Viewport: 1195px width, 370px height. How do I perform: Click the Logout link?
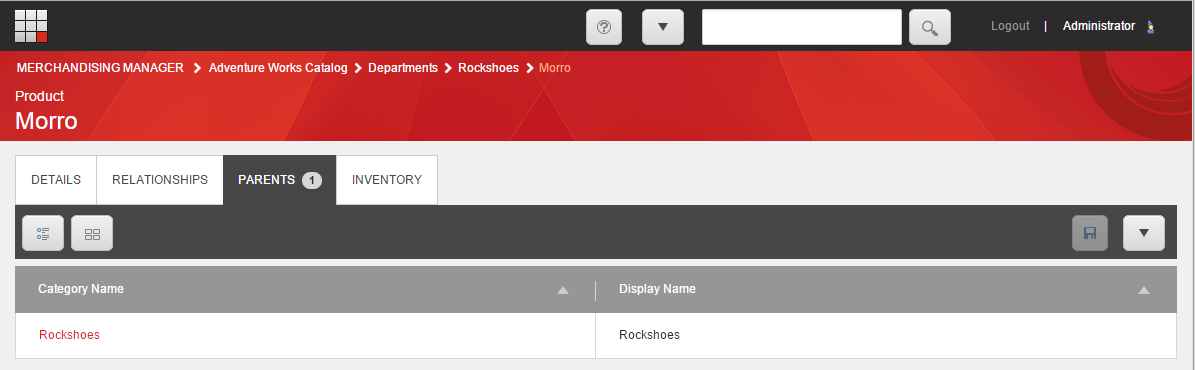(x=1010, y=26)
